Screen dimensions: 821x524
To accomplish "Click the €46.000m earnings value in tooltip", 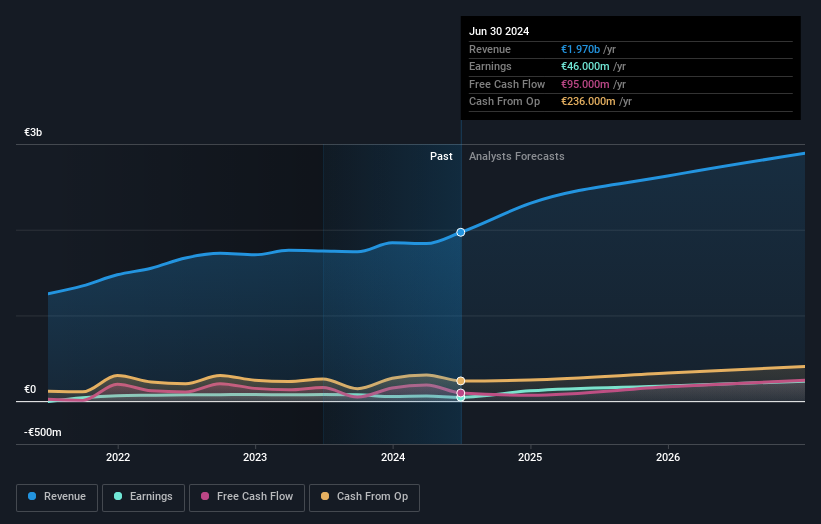I will click(585, 66).
